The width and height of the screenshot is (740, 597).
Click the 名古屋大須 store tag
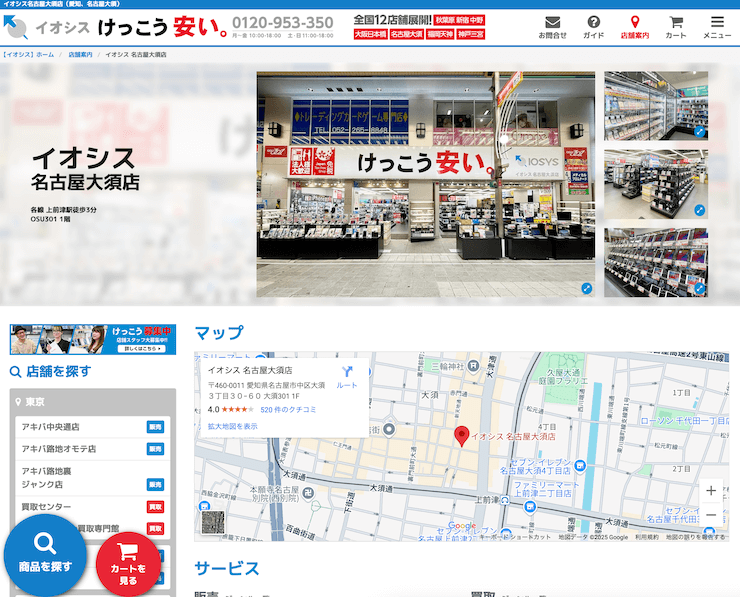[406, 34]
